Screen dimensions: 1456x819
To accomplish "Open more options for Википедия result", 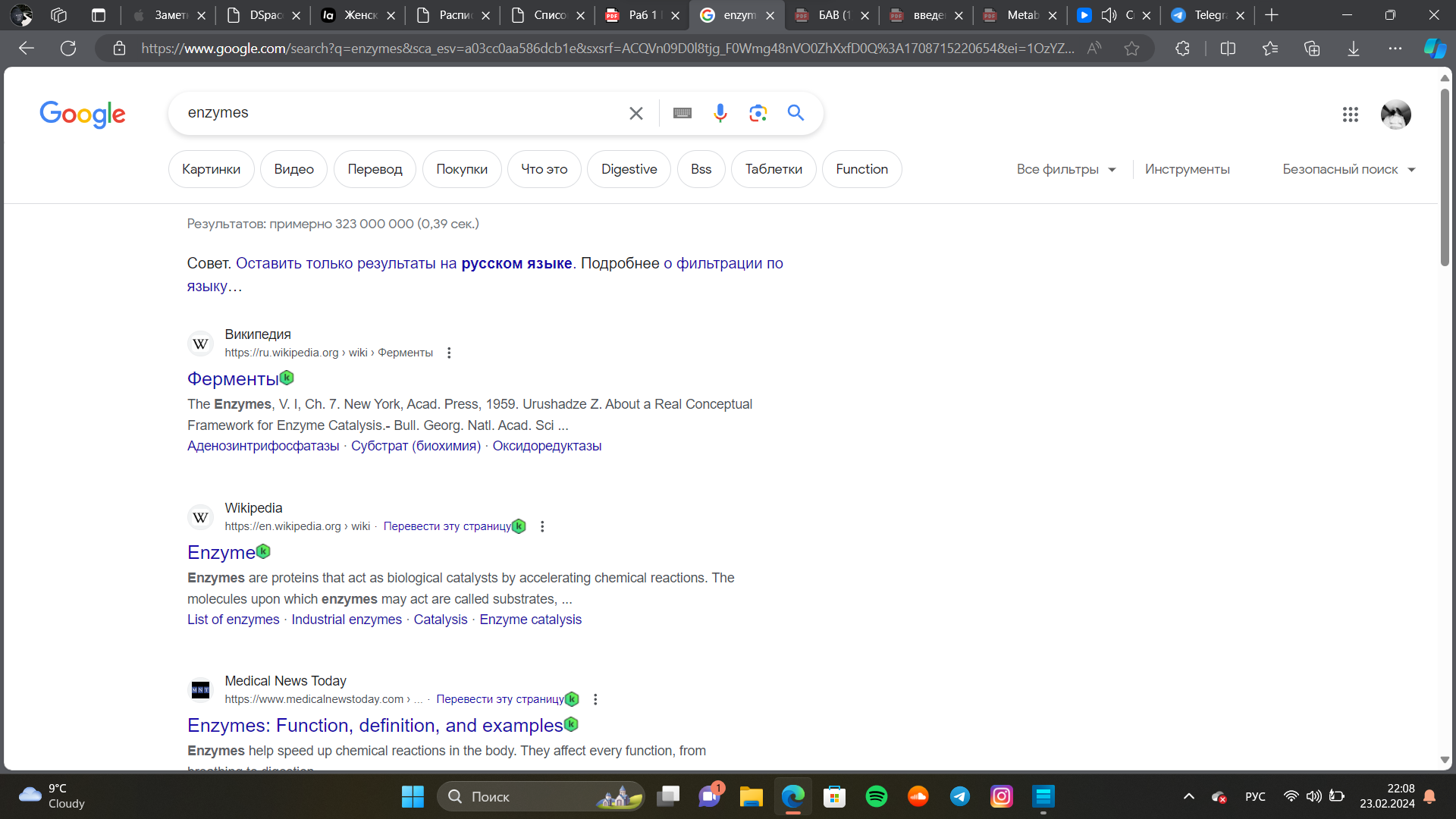I will 449,353.
